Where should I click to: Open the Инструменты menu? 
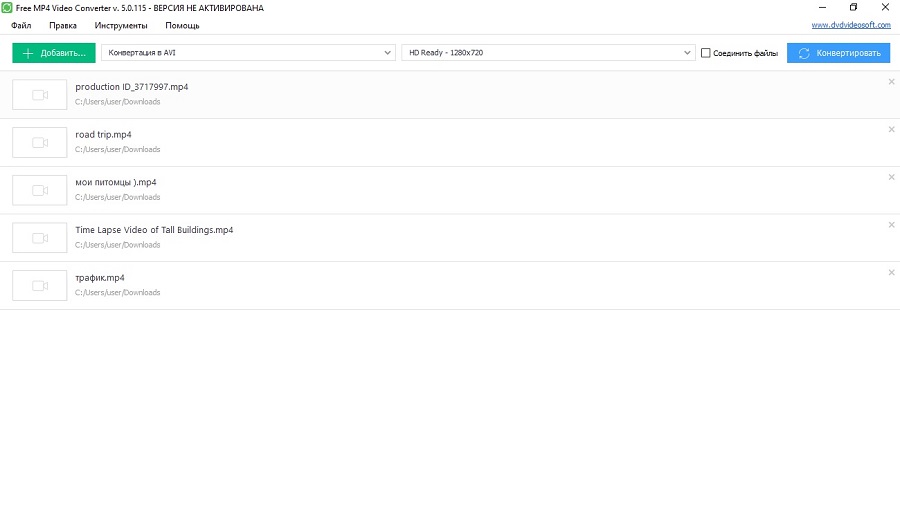[121, 25]
